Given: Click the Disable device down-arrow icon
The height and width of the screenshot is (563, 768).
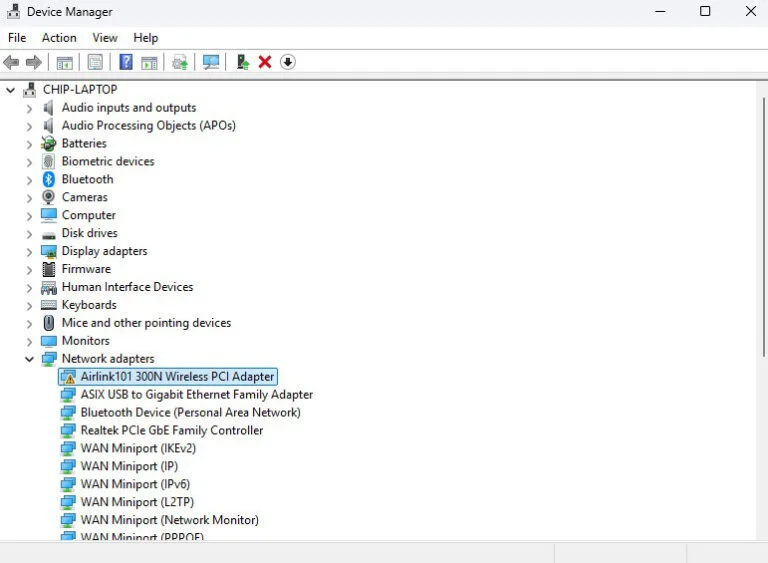Looking at the screenshot, I should pyautogui.click(x=288, y=62).
